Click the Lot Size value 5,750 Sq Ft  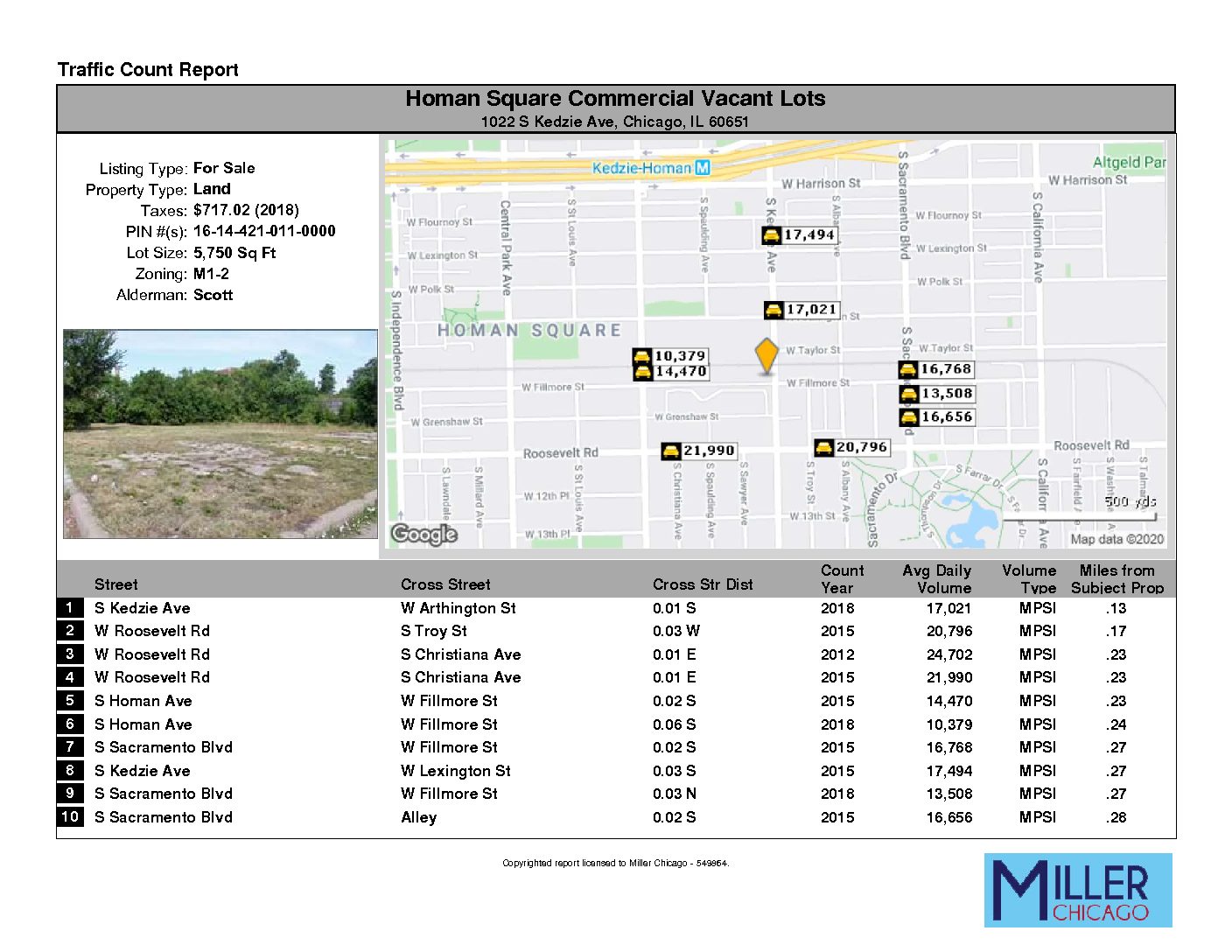pos(234,253)
